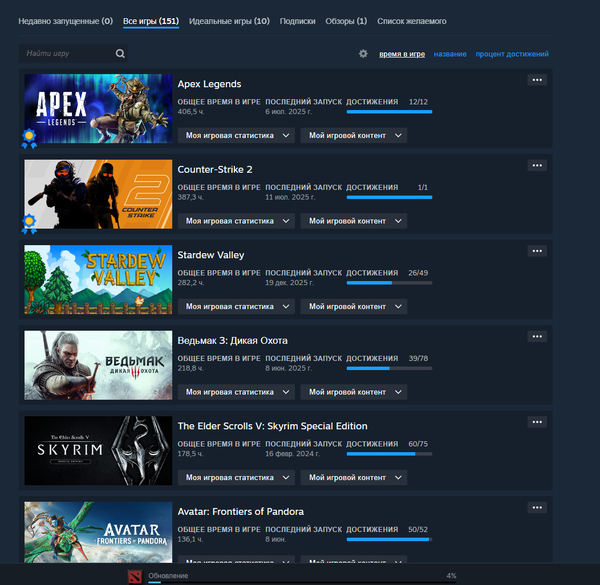The height and width of the screenshot is (585, 600).
Task: Open Ведьмак 3: Дикая Охота title link
Action: click(x=232, y=341)
